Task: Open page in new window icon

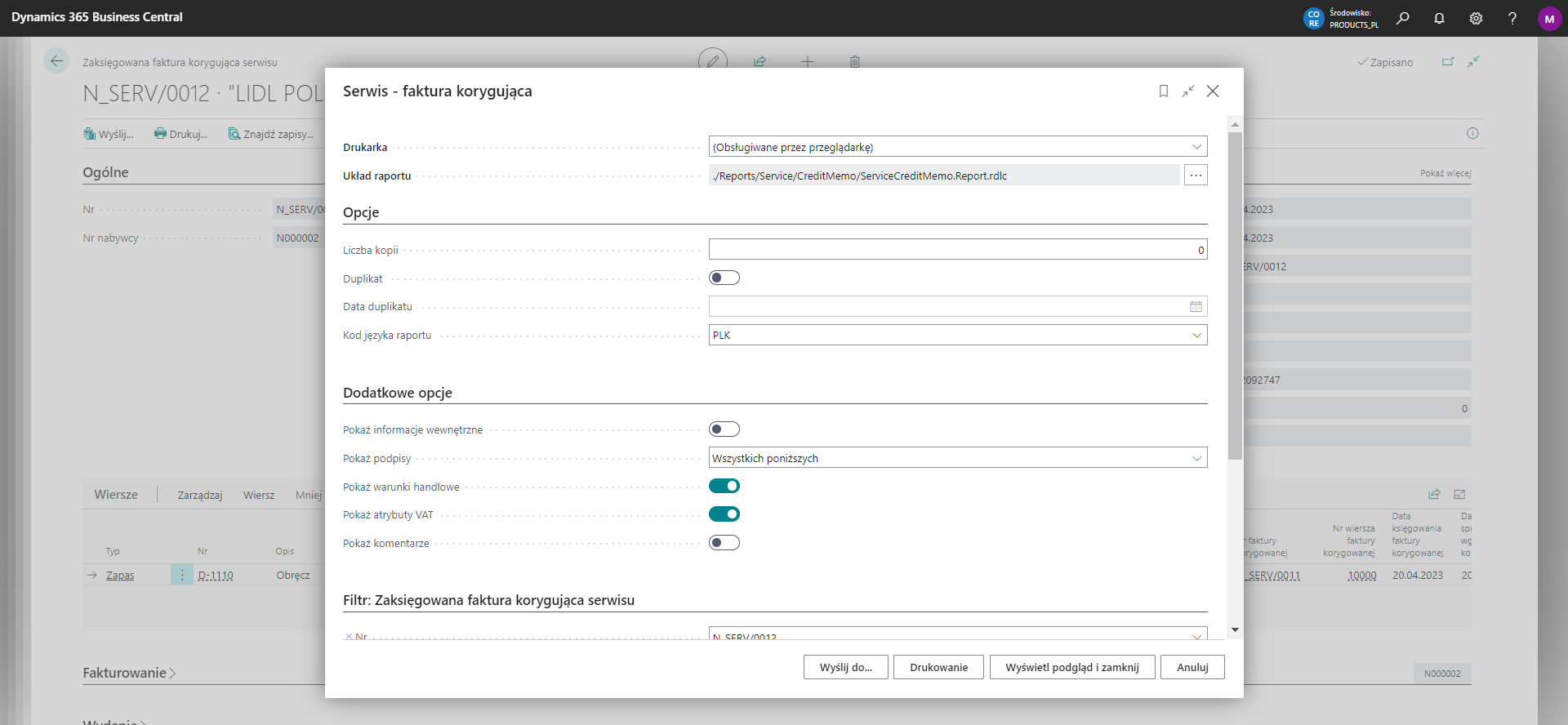Action: (1448, 62)
